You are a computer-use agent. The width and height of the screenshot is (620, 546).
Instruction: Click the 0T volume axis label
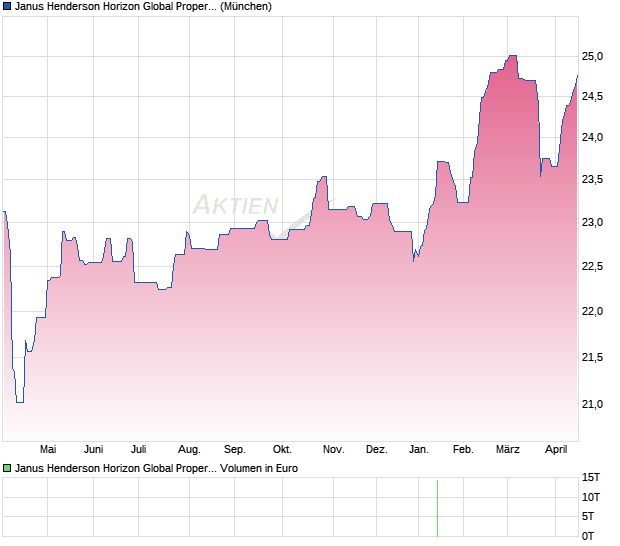point(588,536)
